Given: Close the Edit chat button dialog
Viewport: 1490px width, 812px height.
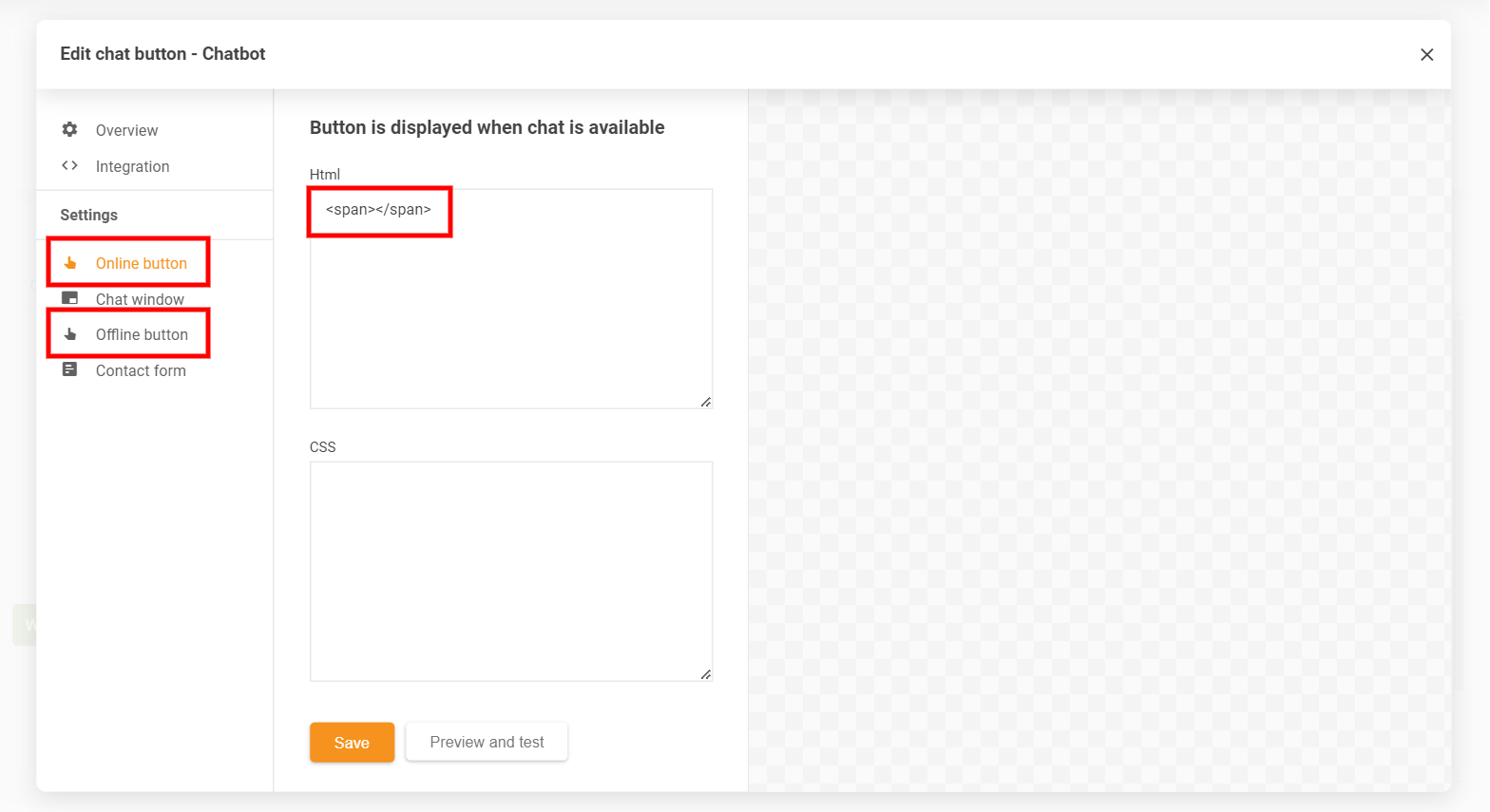Looking at the screenshot, I should pos(1426,55).
